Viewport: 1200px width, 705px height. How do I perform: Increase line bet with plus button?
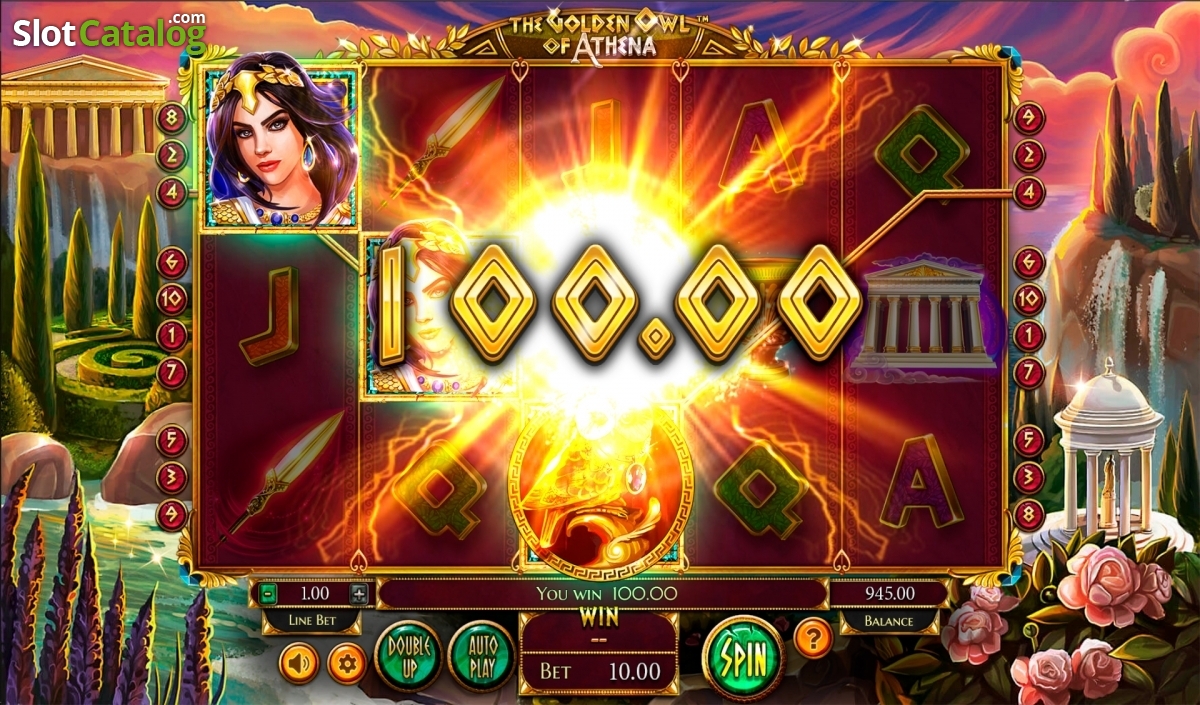(359, 593)
